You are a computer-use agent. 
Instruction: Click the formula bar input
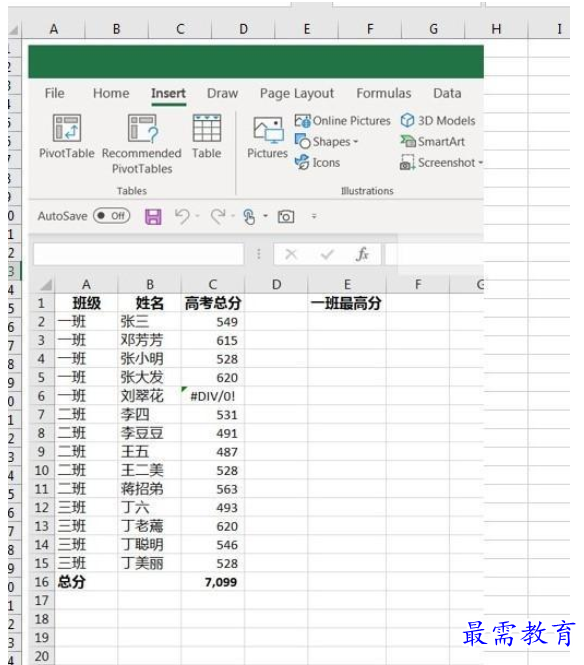click(x=434, y=254)
